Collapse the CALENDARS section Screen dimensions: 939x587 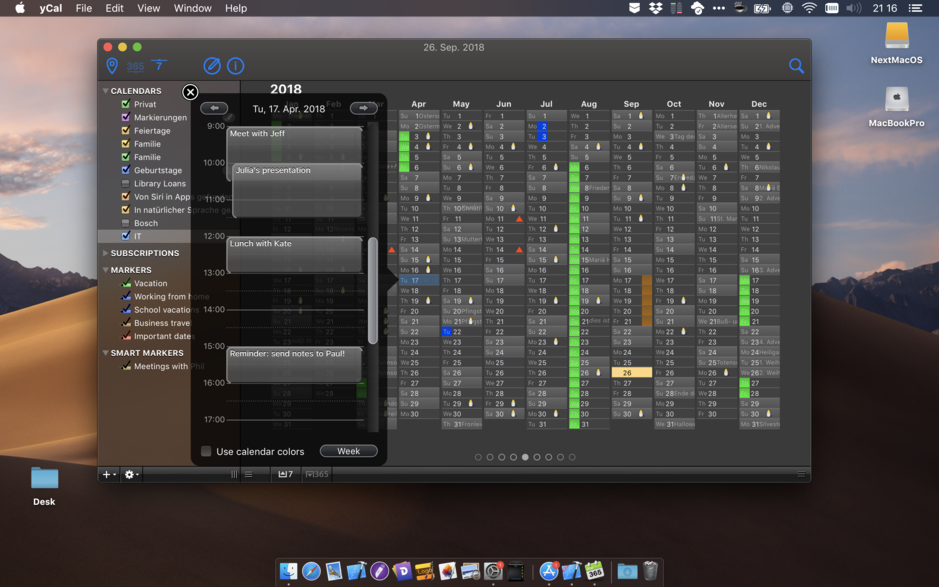tap(104, 91)
